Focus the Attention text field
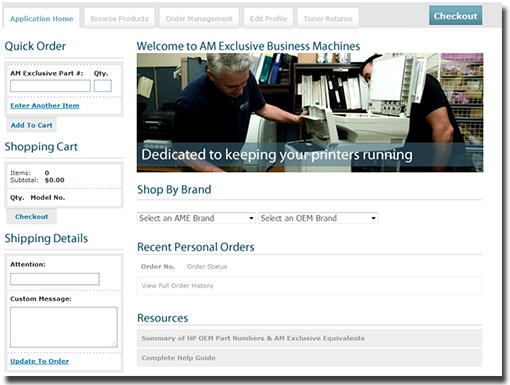Viewport: 510px width, 385px height. coord(55,279)
